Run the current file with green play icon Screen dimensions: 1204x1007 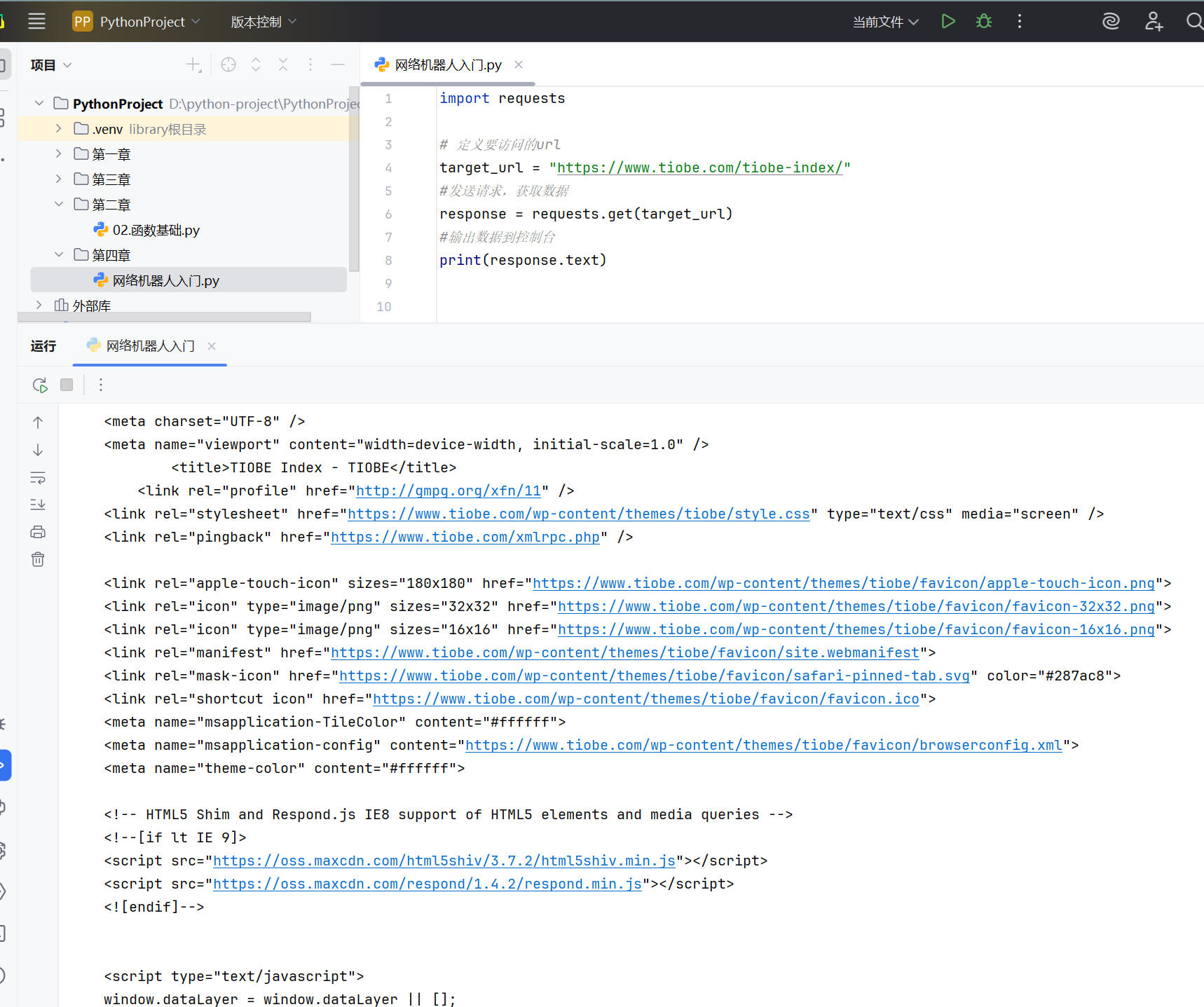(x=948, y=22)
